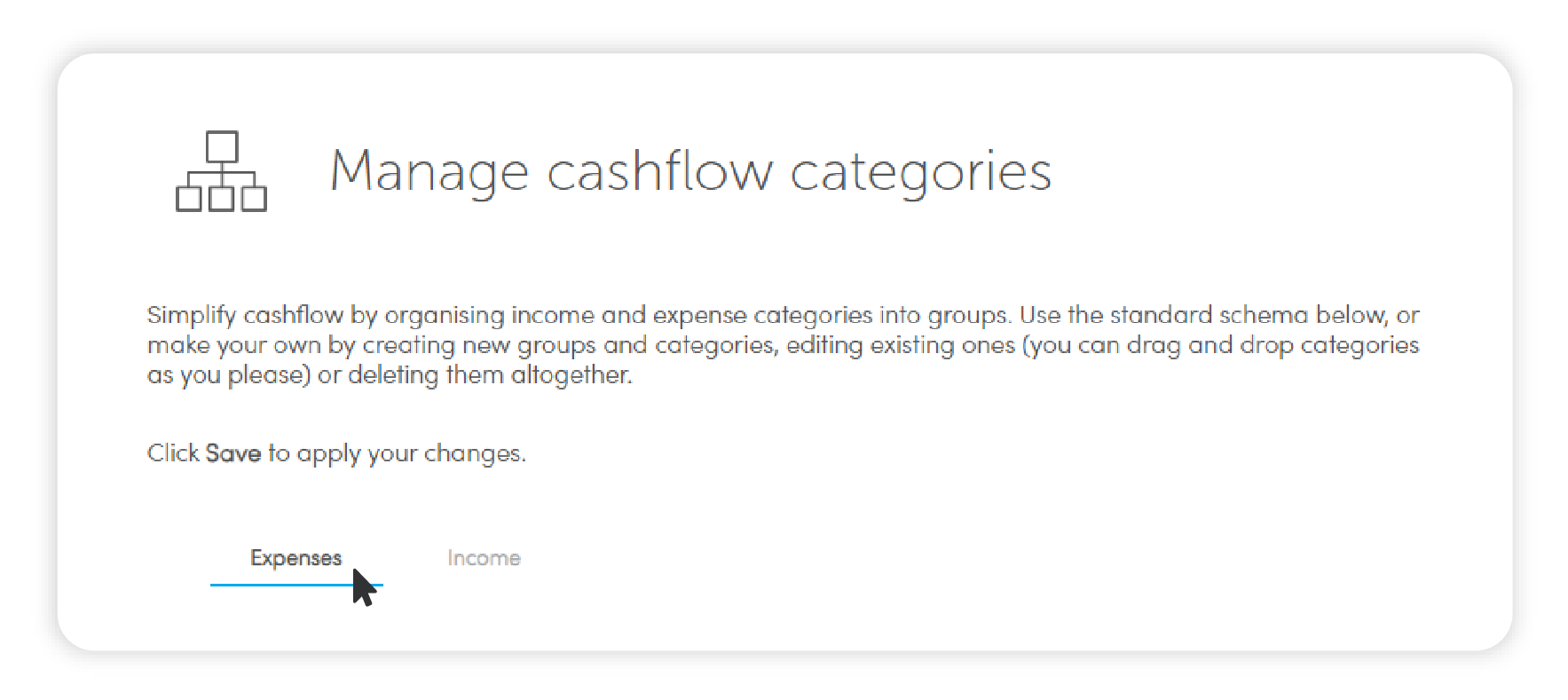Click the 'editing existing ones' phrase
Viewport: 1568px width, 700px height.
click(900, 345)
